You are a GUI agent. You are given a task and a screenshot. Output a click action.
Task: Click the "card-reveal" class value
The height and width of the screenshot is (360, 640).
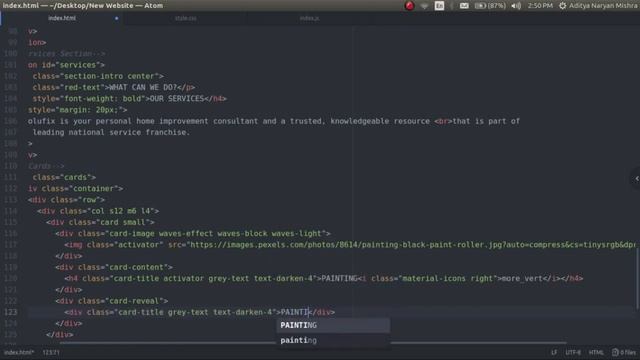134,301
